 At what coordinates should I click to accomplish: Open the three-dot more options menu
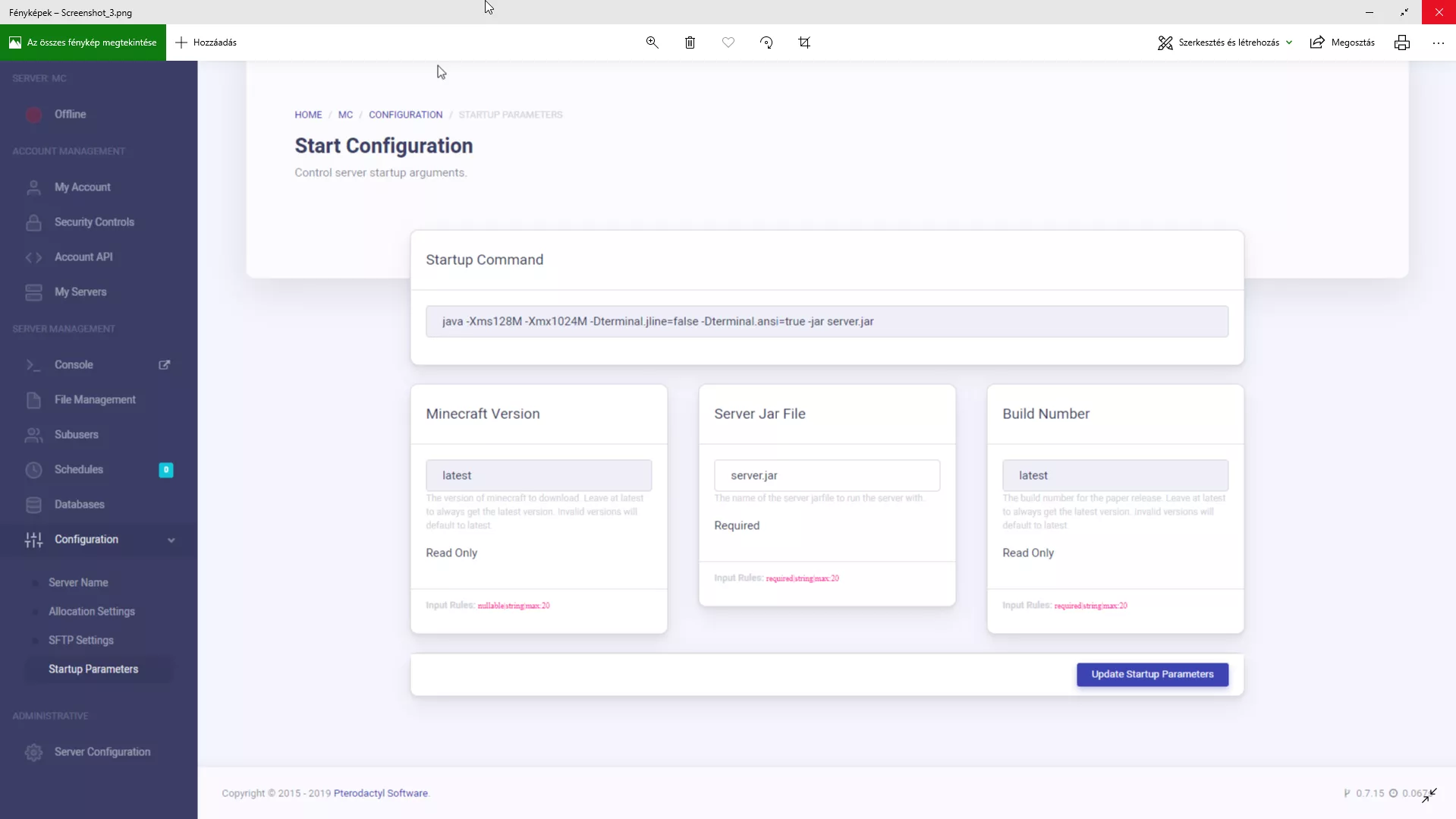(x=1438, y=43)
